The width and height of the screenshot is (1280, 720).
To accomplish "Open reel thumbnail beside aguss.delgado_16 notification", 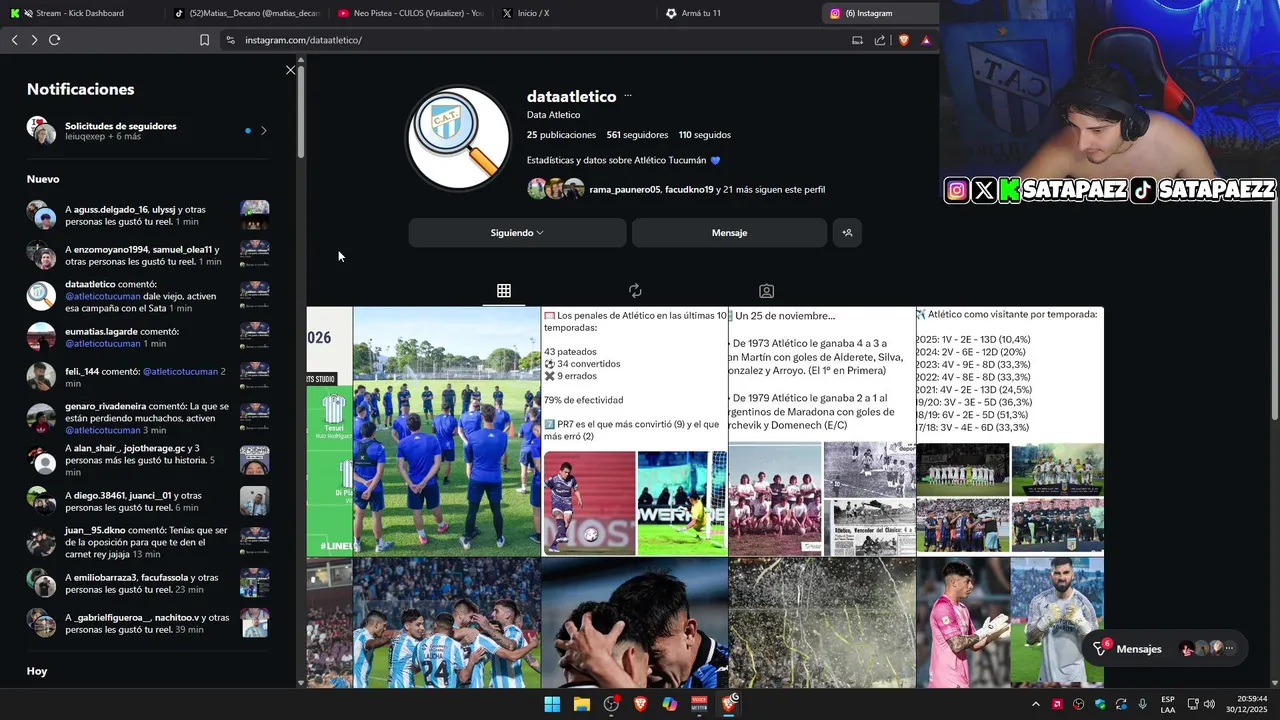I will click(254, 215).
